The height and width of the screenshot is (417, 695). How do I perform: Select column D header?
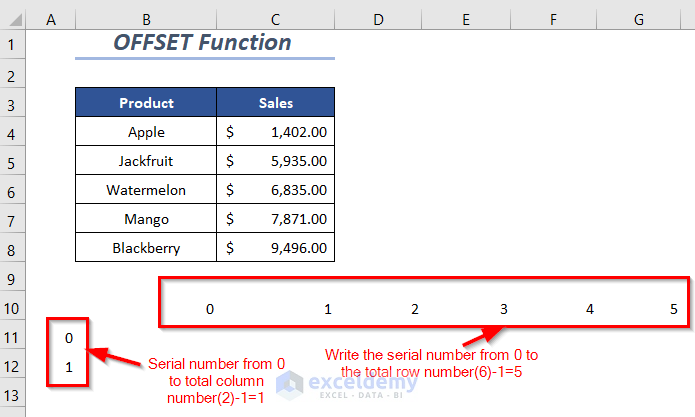(378, 19)
